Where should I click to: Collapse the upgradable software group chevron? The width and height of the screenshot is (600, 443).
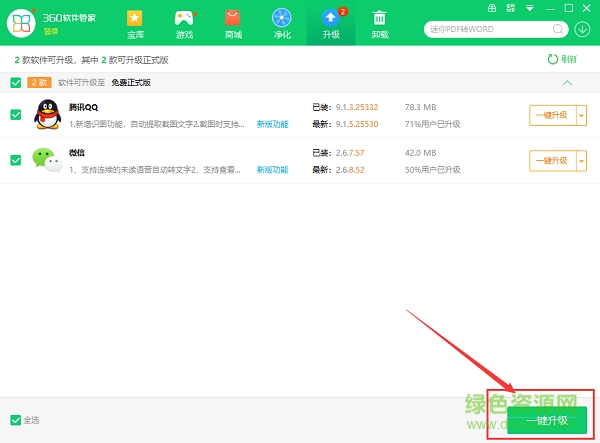pyautogui.click(x=568, y=83)
